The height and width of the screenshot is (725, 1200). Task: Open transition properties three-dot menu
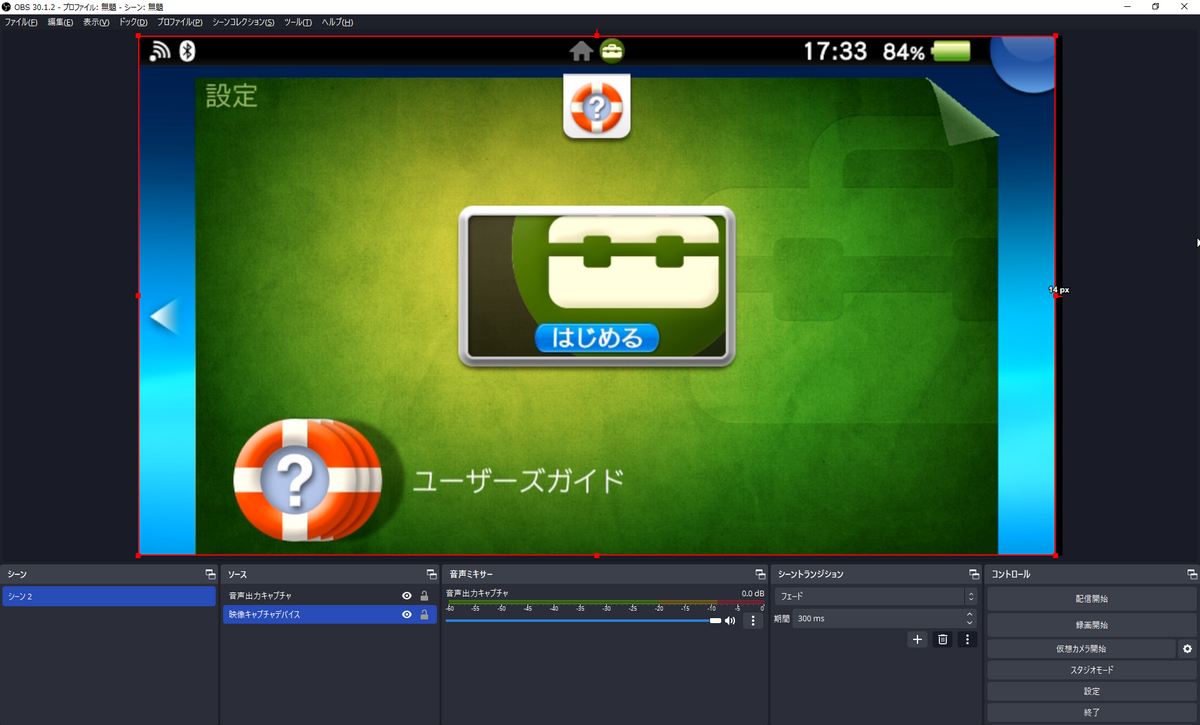(x=966, y=639)
